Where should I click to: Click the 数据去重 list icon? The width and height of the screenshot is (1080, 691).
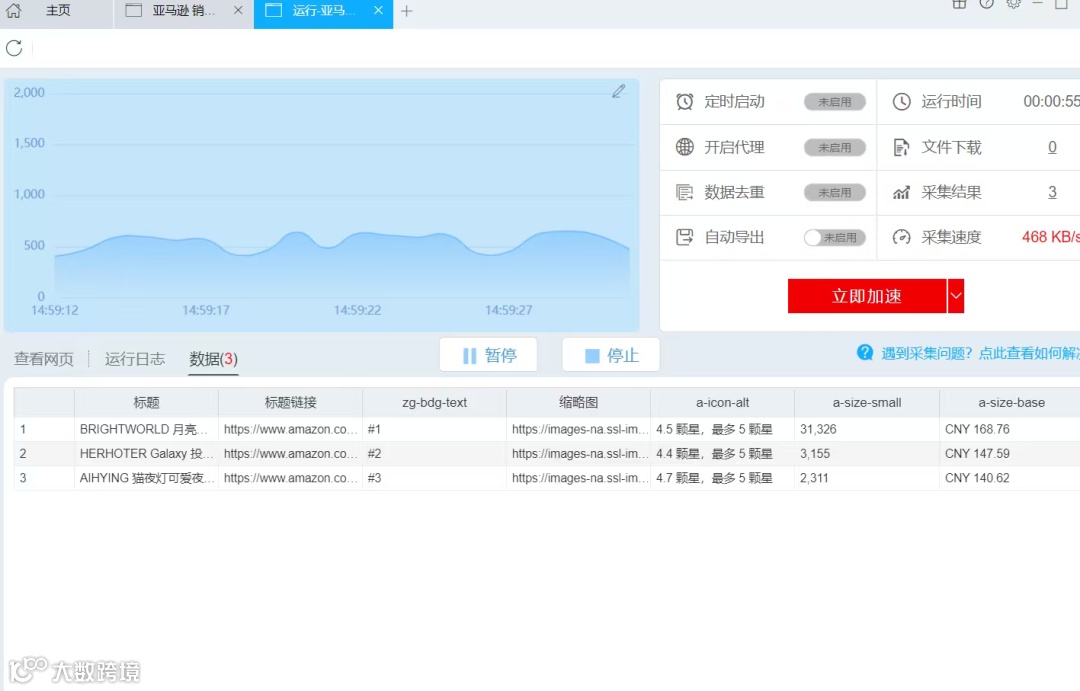click(685, 192)
